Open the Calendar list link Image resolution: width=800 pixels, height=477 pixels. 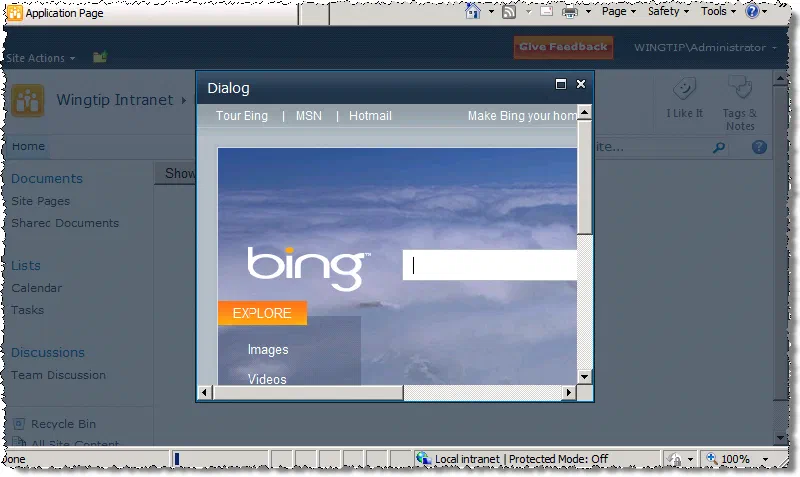click(x=37, y=288)
